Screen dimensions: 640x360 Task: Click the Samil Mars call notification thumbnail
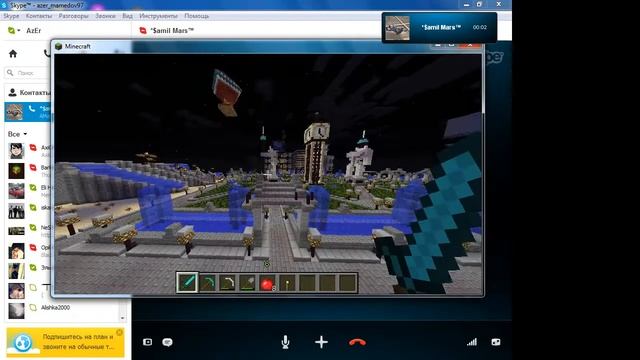[397, 28]
